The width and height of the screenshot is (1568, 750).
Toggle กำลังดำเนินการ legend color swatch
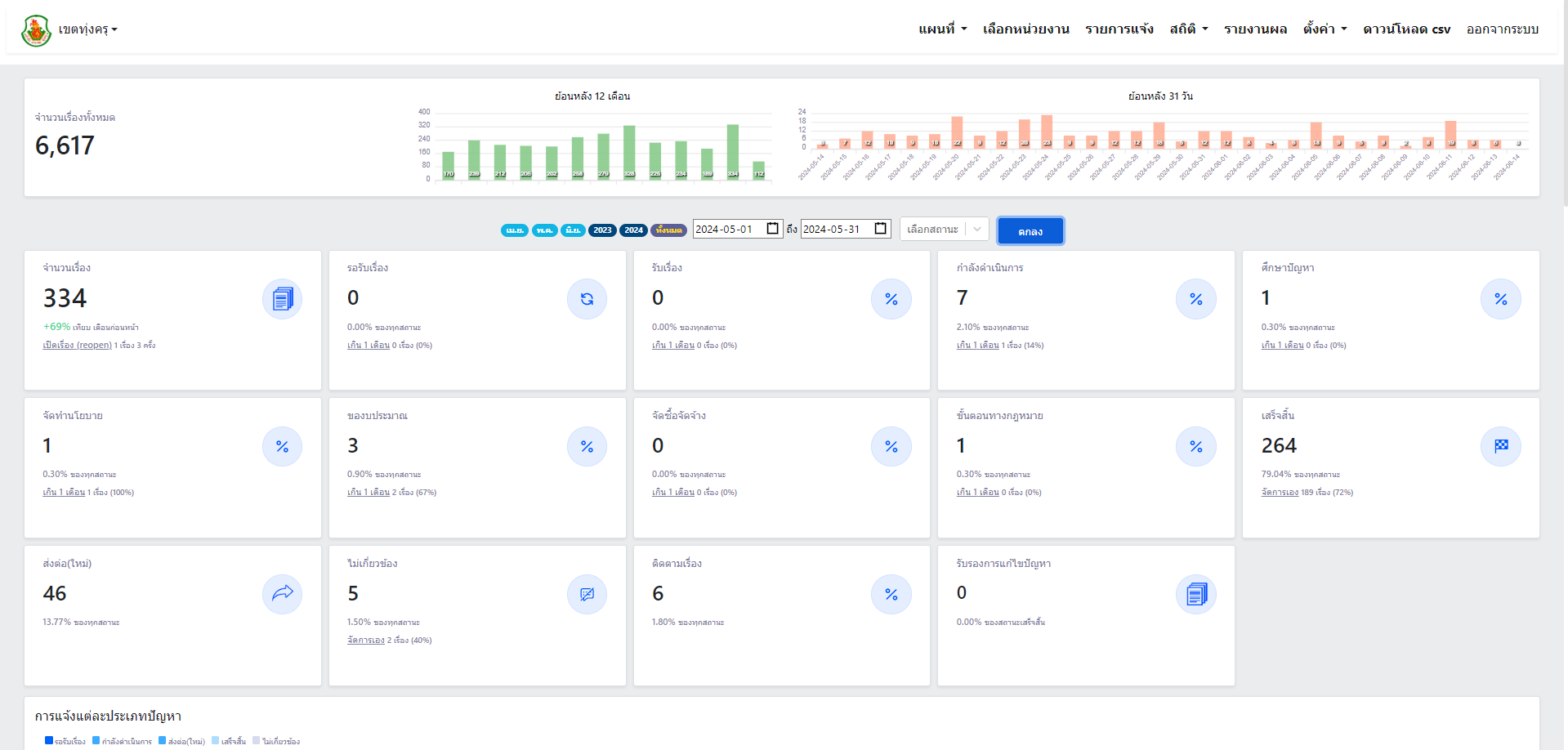click(x=96, y=741)
